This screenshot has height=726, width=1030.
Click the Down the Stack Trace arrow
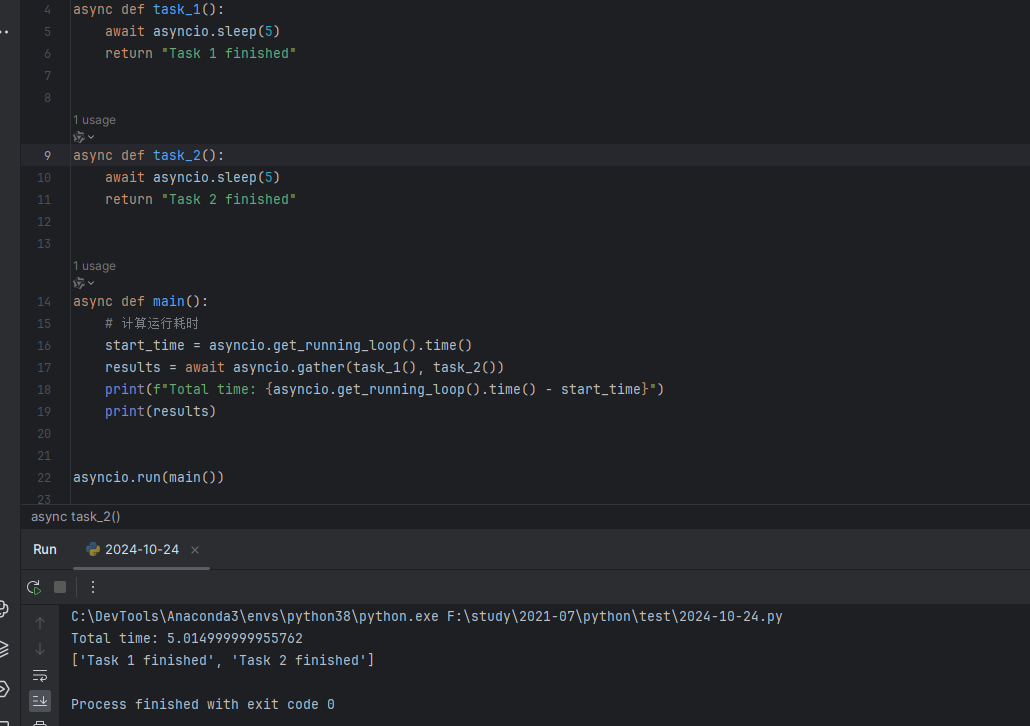coord(40,649)
